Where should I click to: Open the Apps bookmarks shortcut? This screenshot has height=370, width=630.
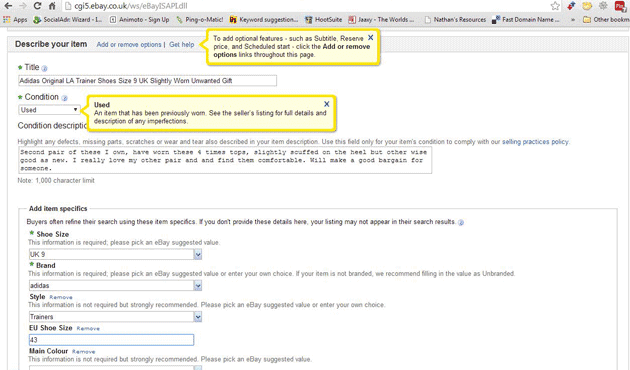(x=15, y=19)
